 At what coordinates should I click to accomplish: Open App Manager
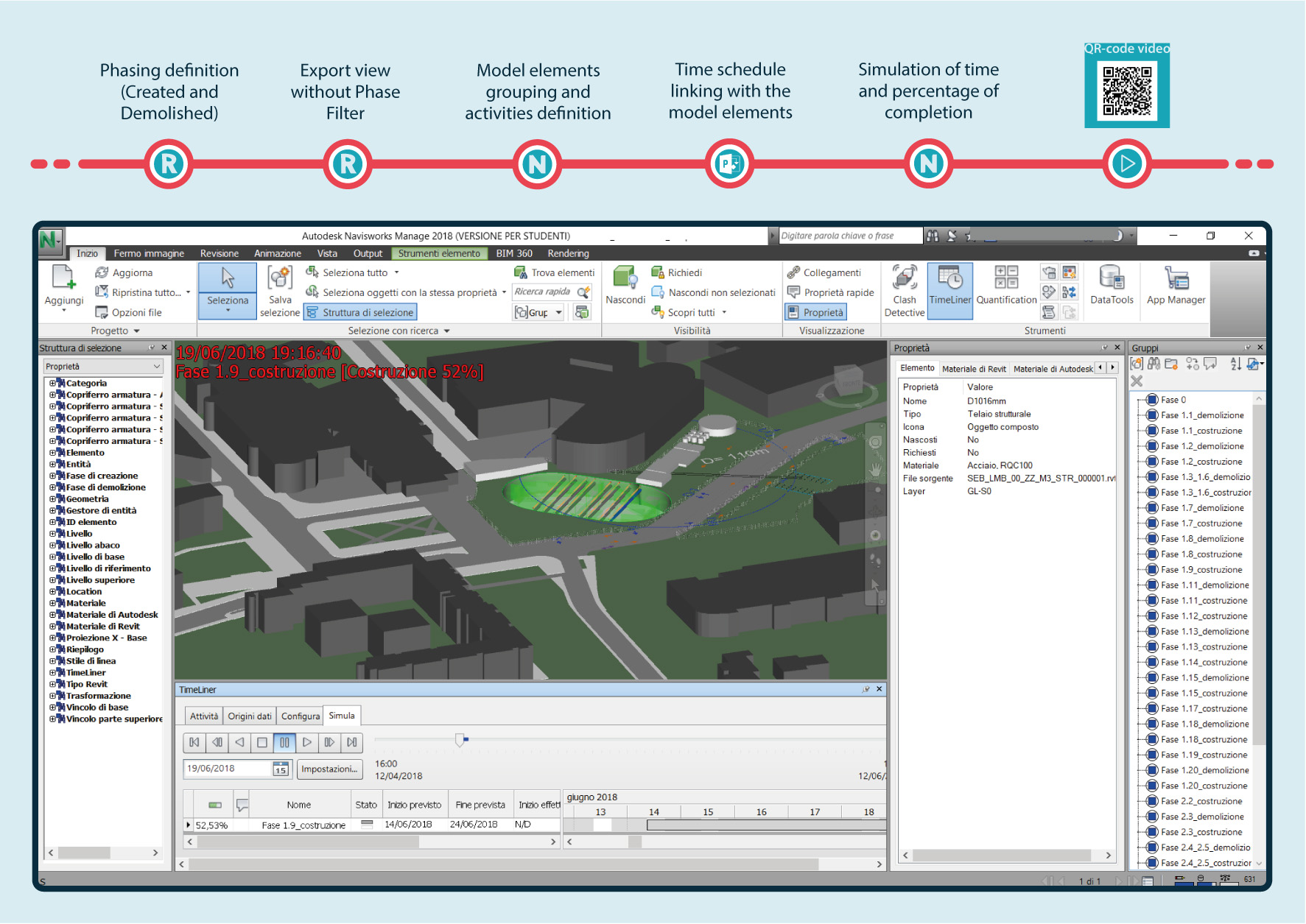click(x=1176, y=286)
